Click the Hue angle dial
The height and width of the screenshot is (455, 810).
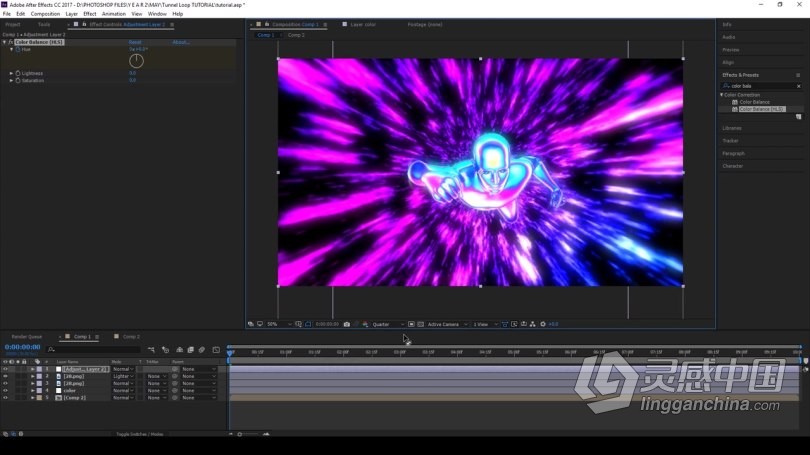(x=136, y=61)
